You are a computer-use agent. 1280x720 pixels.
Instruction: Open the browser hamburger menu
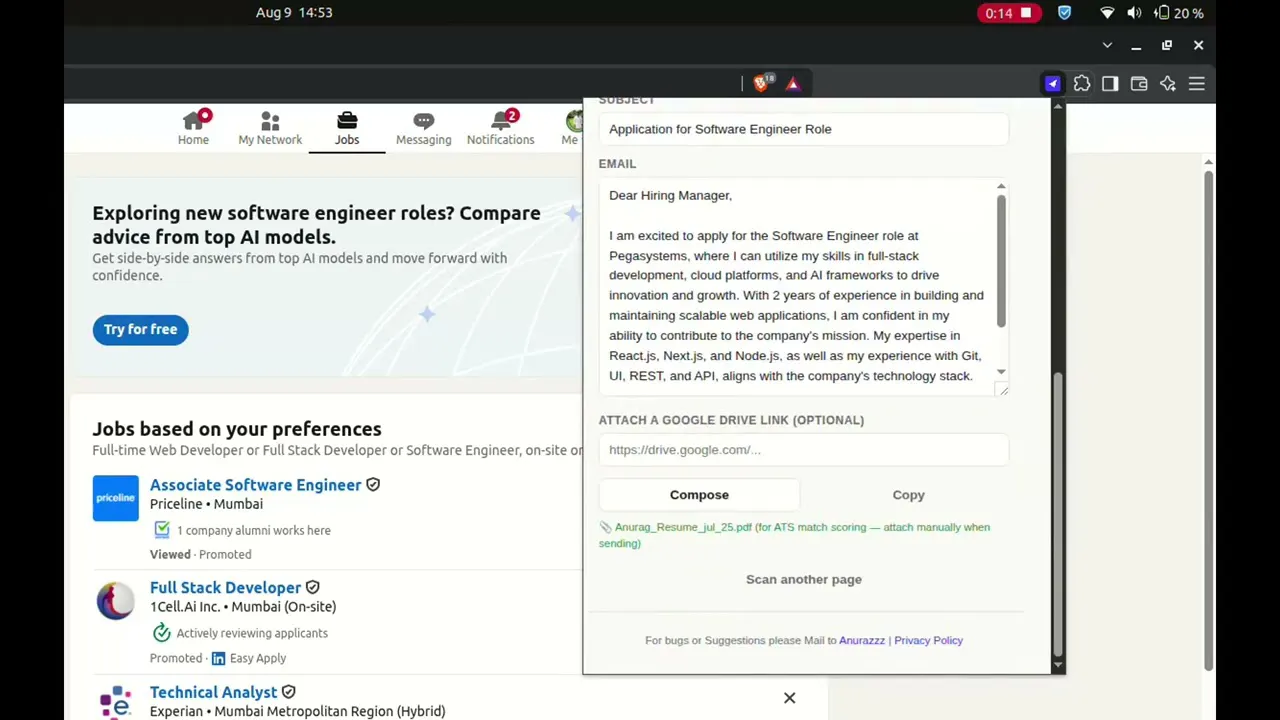1197,84
